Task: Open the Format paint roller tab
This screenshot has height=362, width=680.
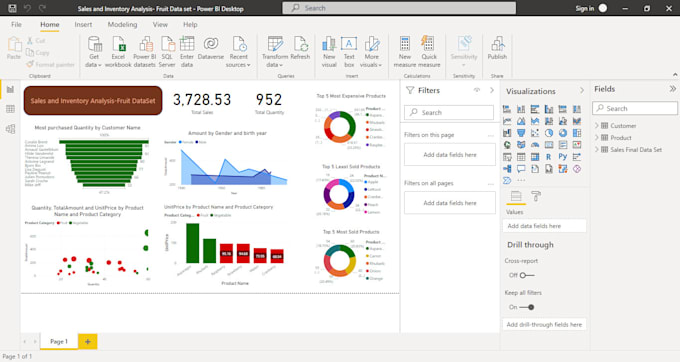Action: click(x=536, y=196)
